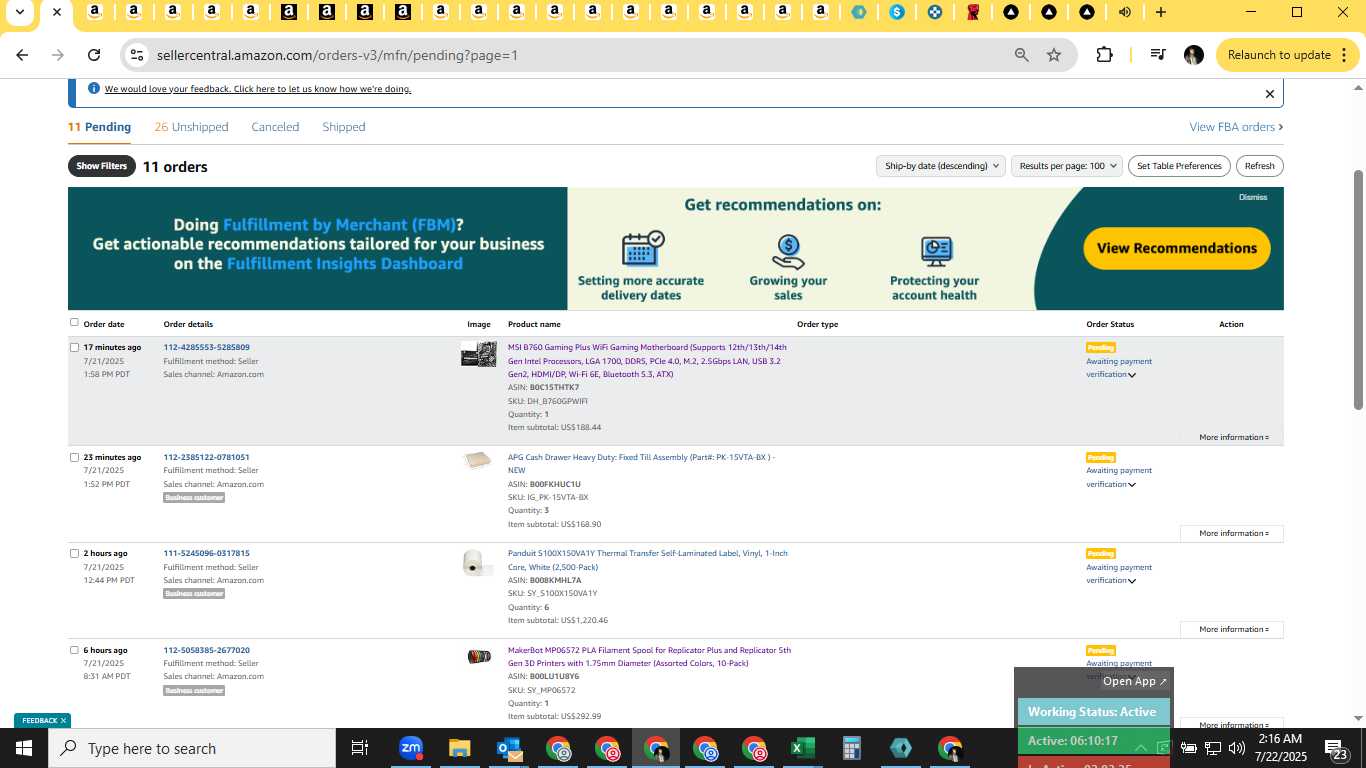Open the 'We would love your feedback' link

(258, 89)
